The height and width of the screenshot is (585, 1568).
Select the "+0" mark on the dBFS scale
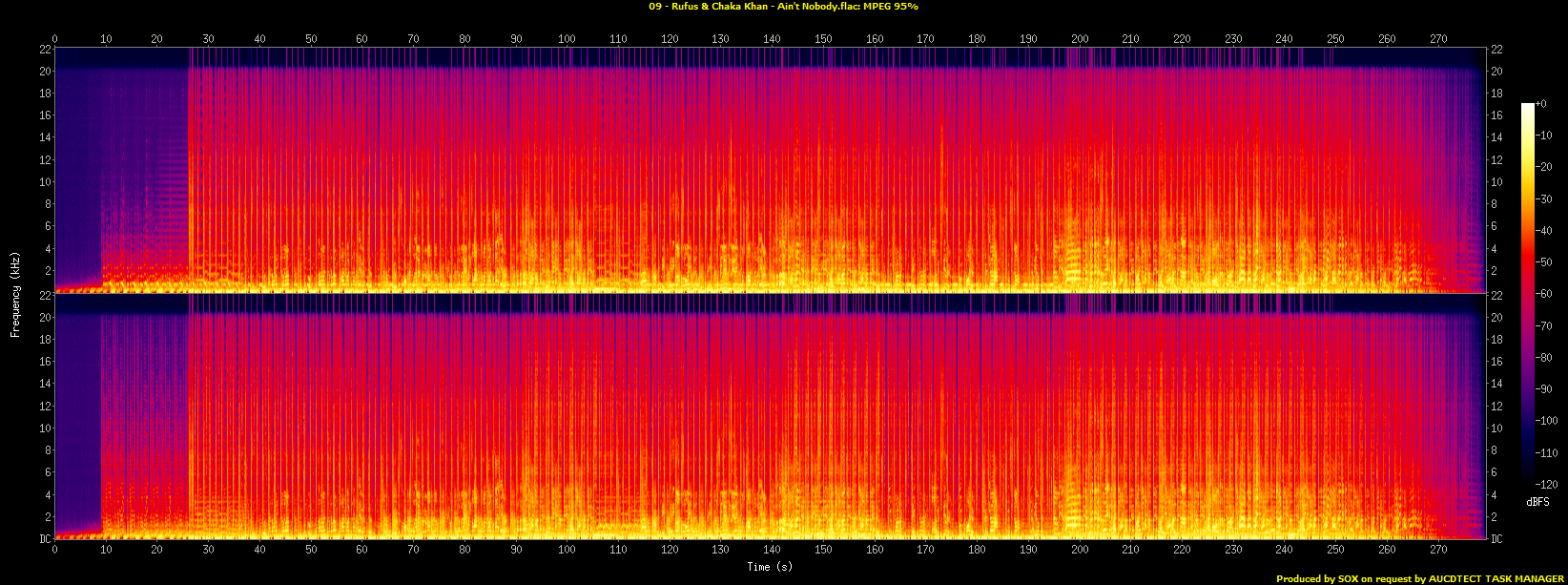[1543, 104]
